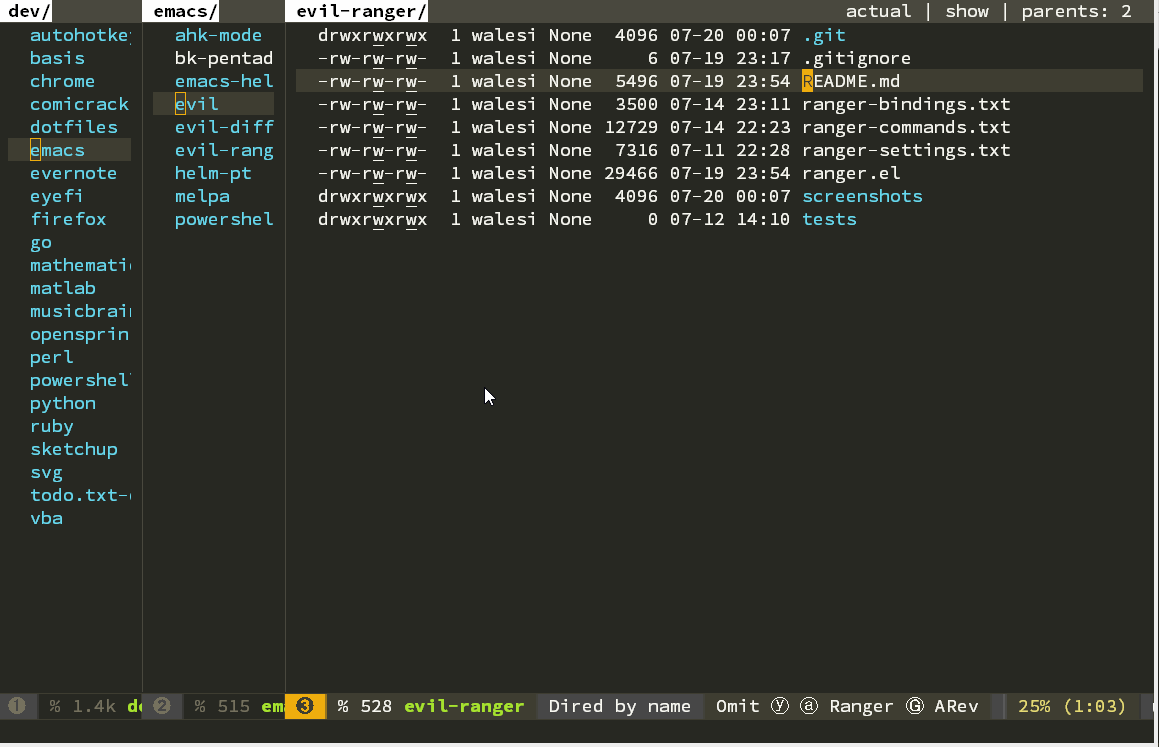Click the circled Y minor-mode icon
This screenshot has height=747, width=1159.
[x=779, y=706]
